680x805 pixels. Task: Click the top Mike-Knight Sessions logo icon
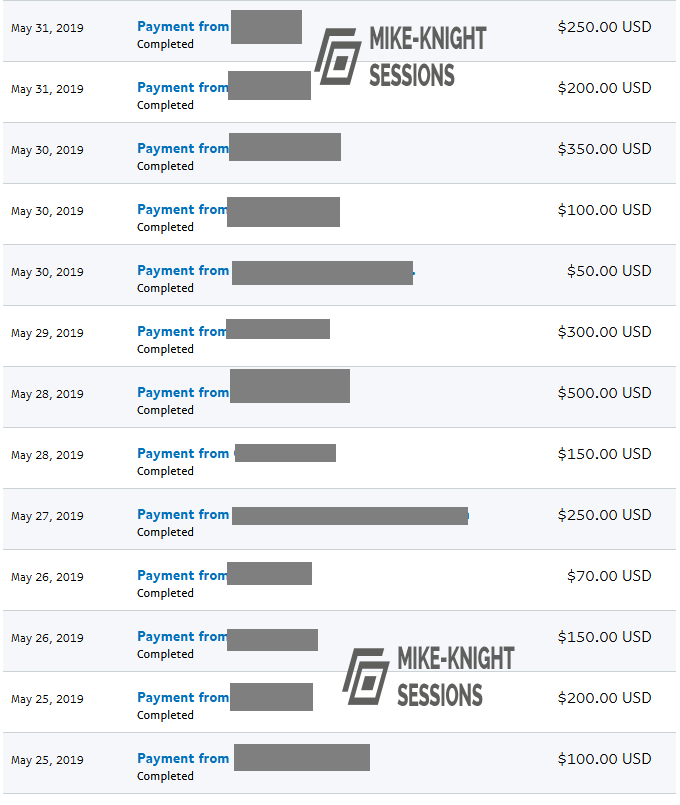pos(338,56)
